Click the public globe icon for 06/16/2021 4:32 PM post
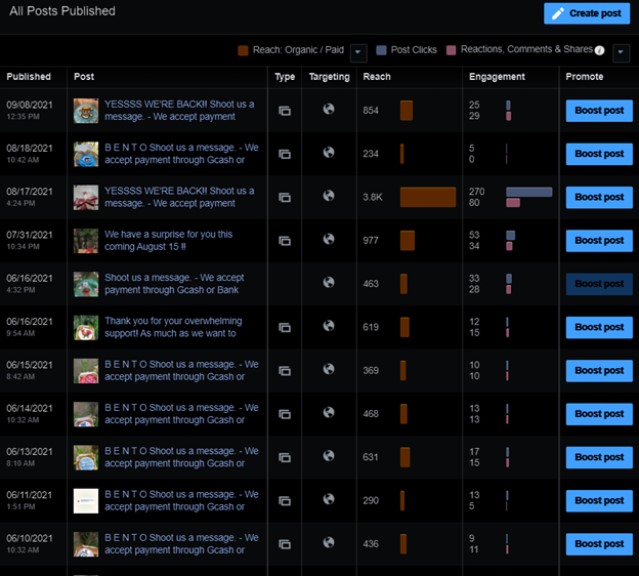 [x=328, y=282]
